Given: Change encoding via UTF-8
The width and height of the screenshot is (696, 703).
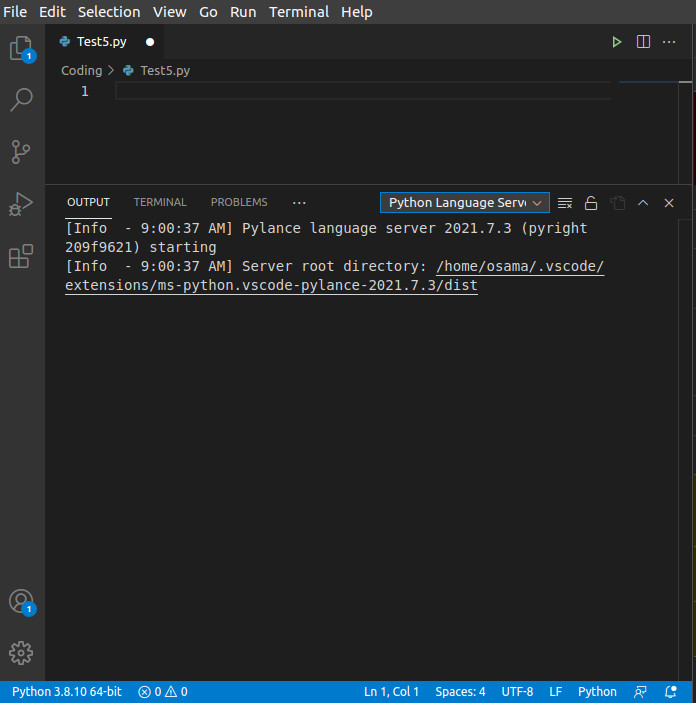Looking at the screenshot, I should (x=517, y=692).
